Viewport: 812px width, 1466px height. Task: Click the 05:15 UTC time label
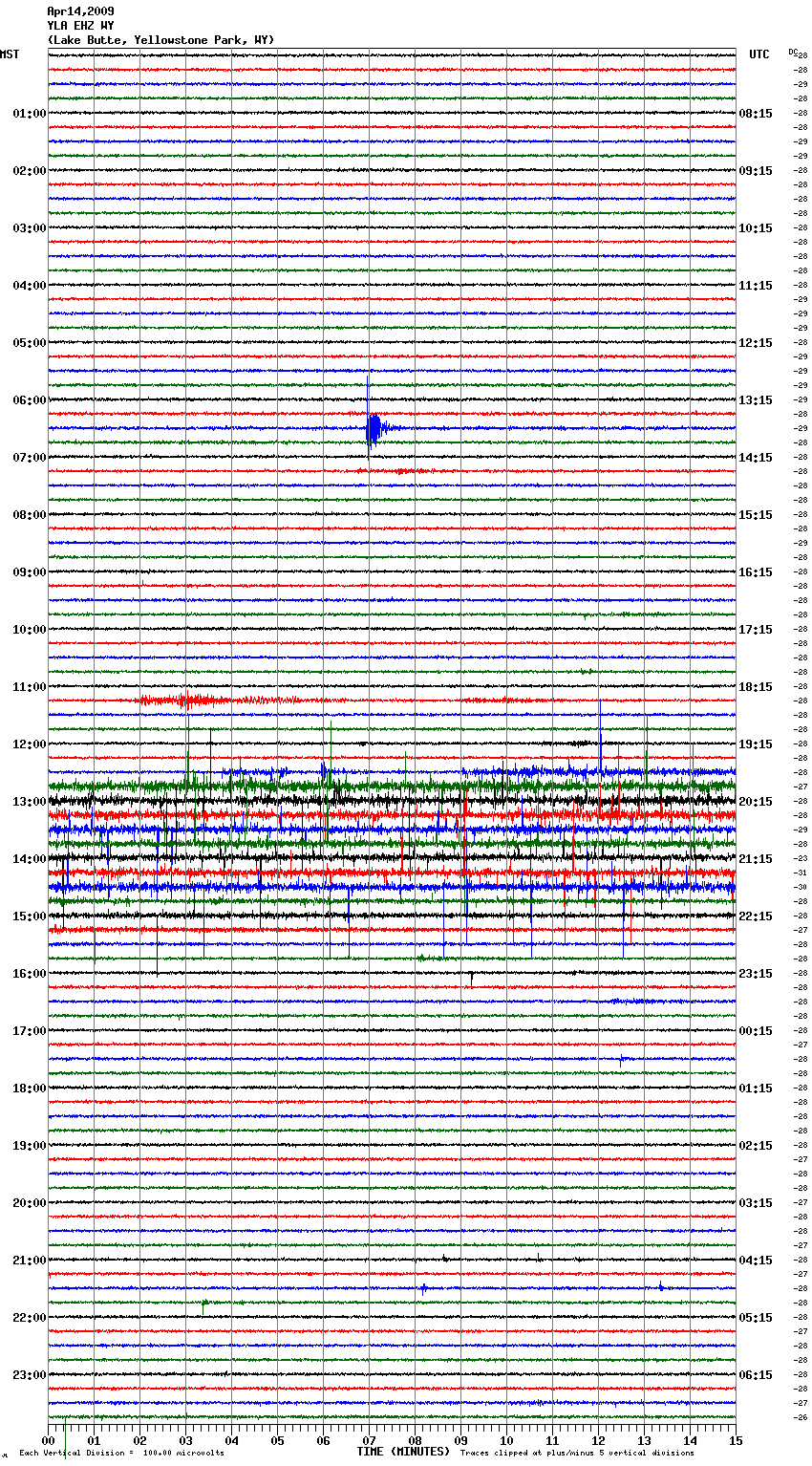tap(756, 1318)
